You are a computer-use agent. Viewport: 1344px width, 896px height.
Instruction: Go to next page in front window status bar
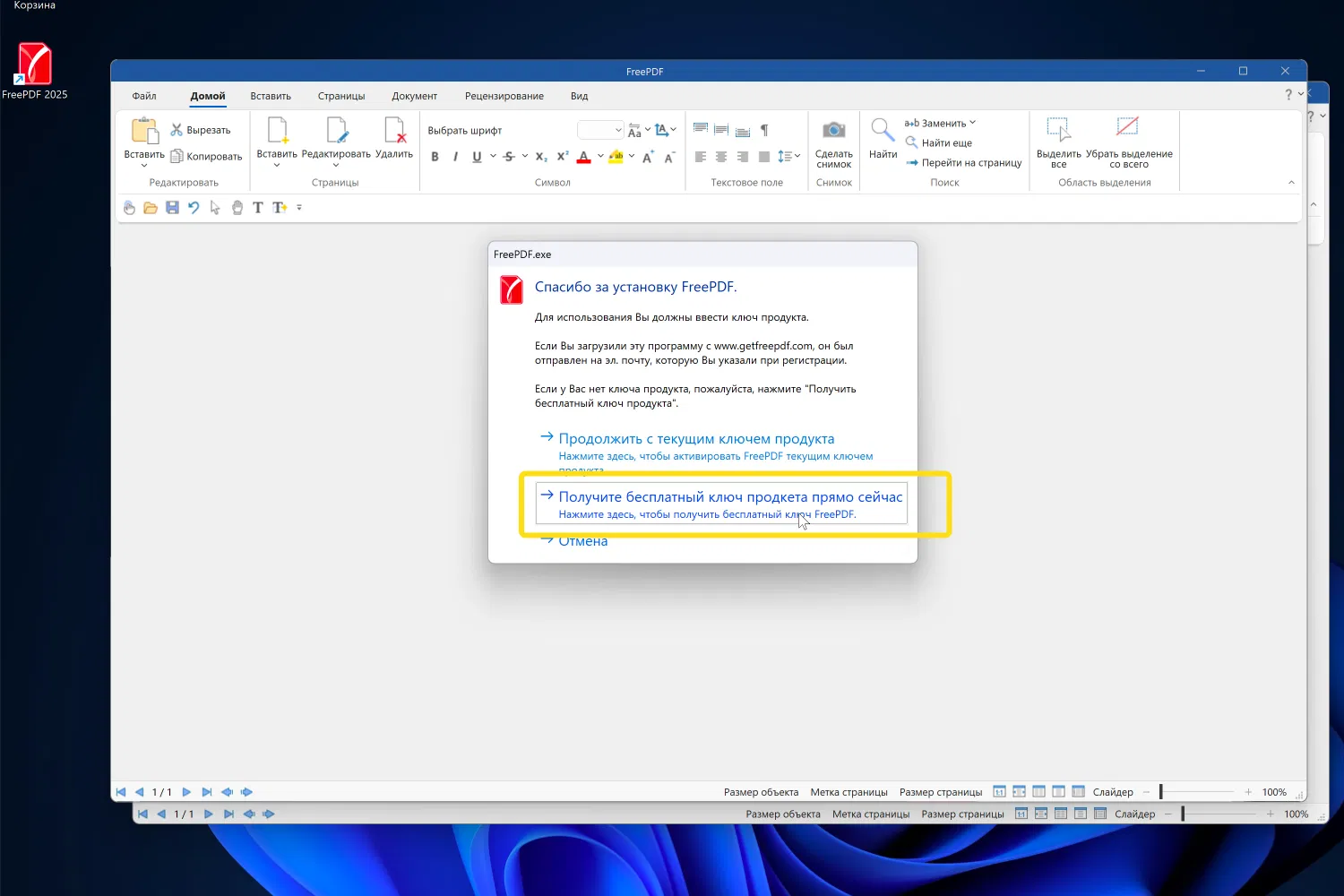pyautogui.click(x=186, y=792)
